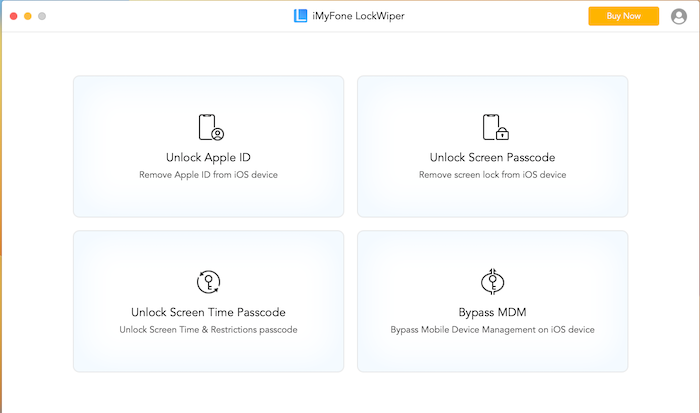This screenshot has height=413, width=700.
Task: Minimize the window with the yellow button
Action: tap(28, 16)
